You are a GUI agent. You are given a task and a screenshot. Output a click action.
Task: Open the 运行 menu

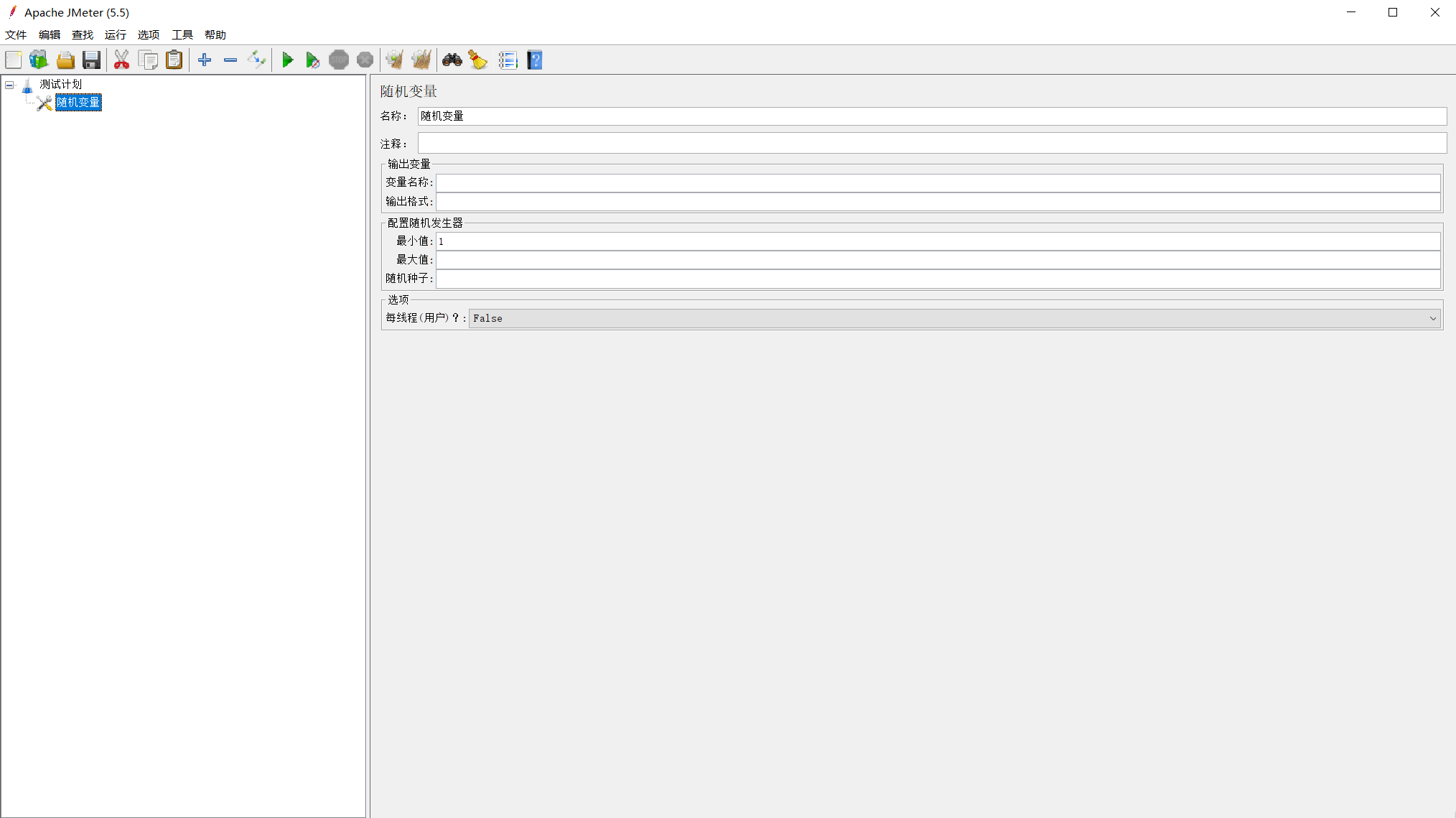pyautogui.click(x=115, y=34)
